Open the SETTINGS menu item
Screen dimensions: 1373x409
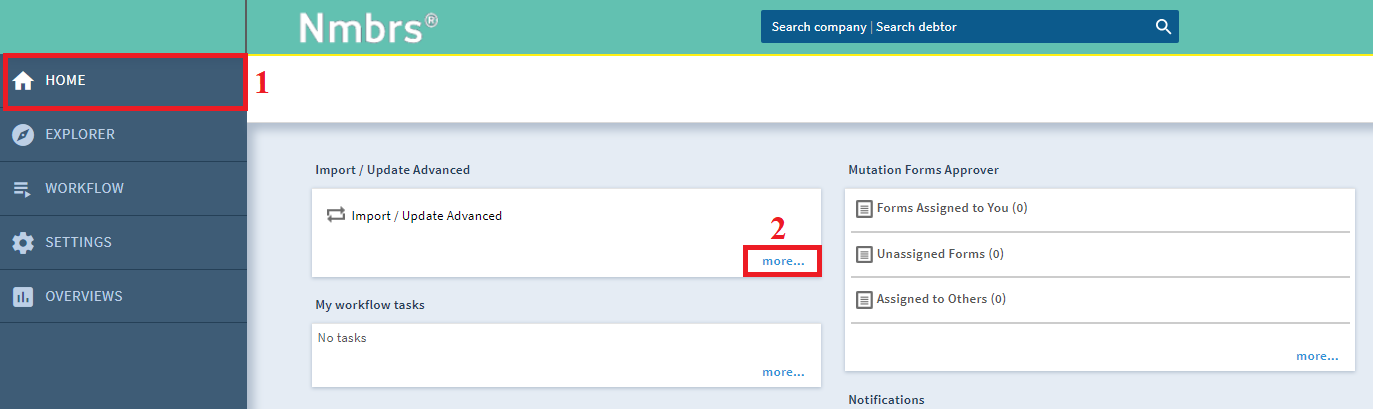124,243
